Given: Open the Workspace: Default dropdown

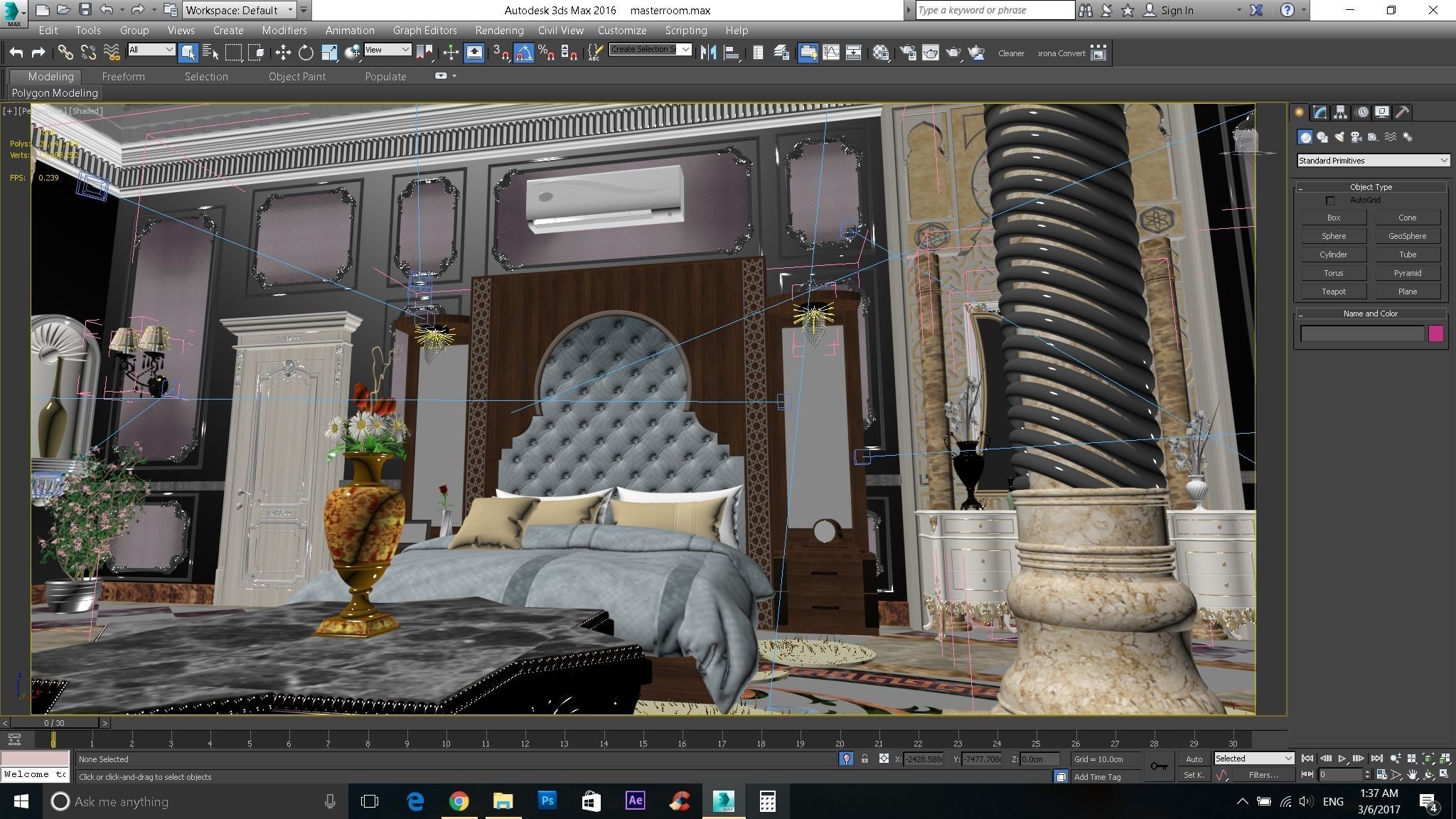Looking at the screenshot, I should pos(239,10).
